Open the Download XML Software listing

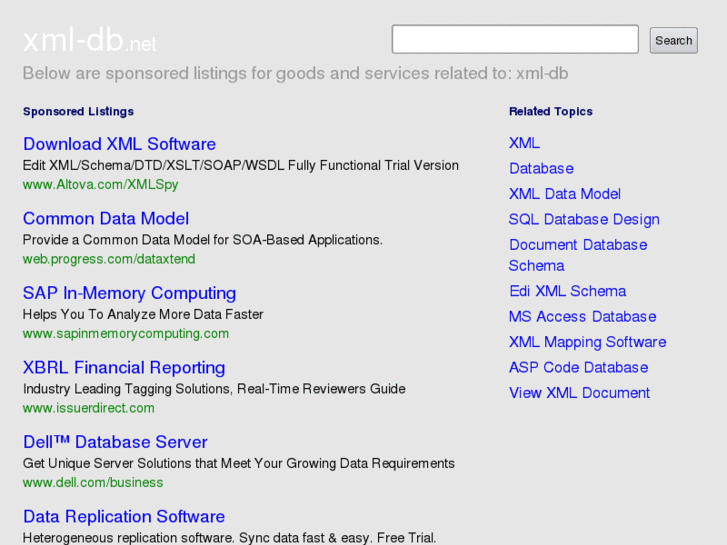(119, 144)
